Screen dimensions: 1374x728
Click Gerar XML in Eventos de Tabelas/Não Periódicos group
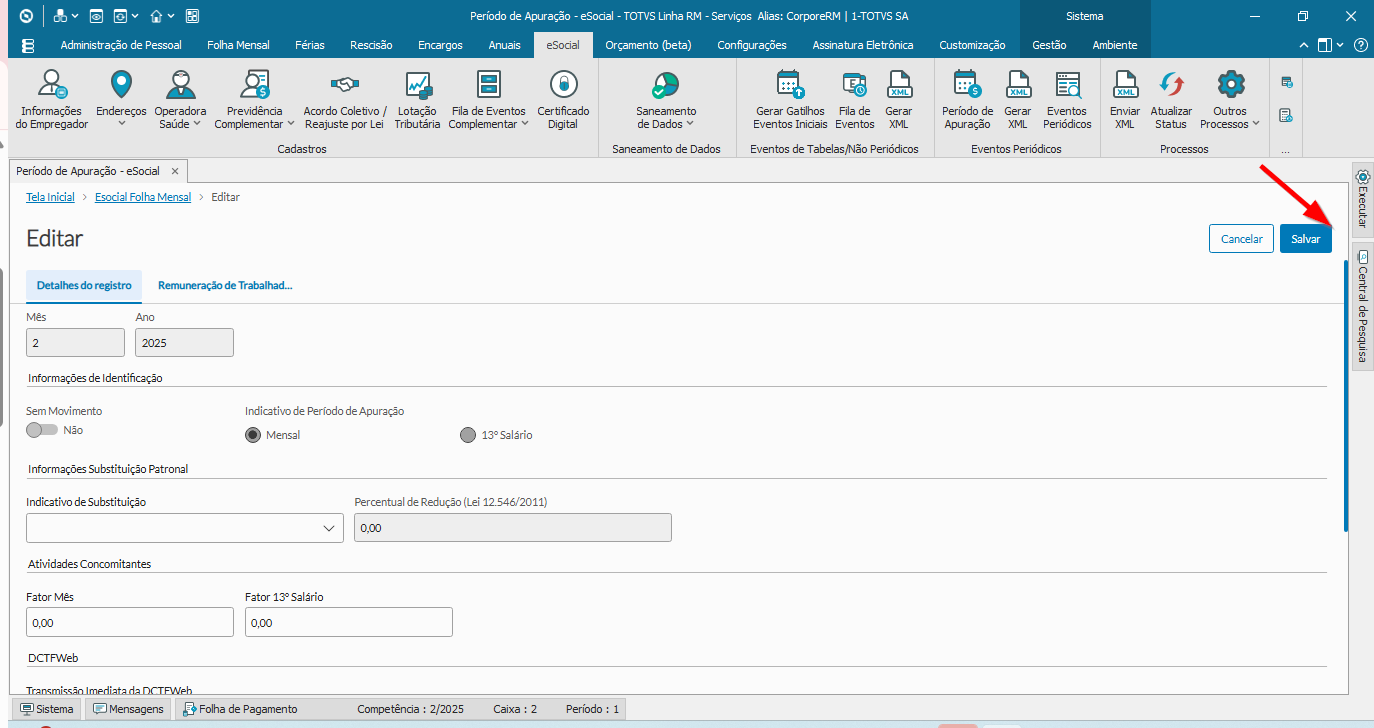[899, 100]
